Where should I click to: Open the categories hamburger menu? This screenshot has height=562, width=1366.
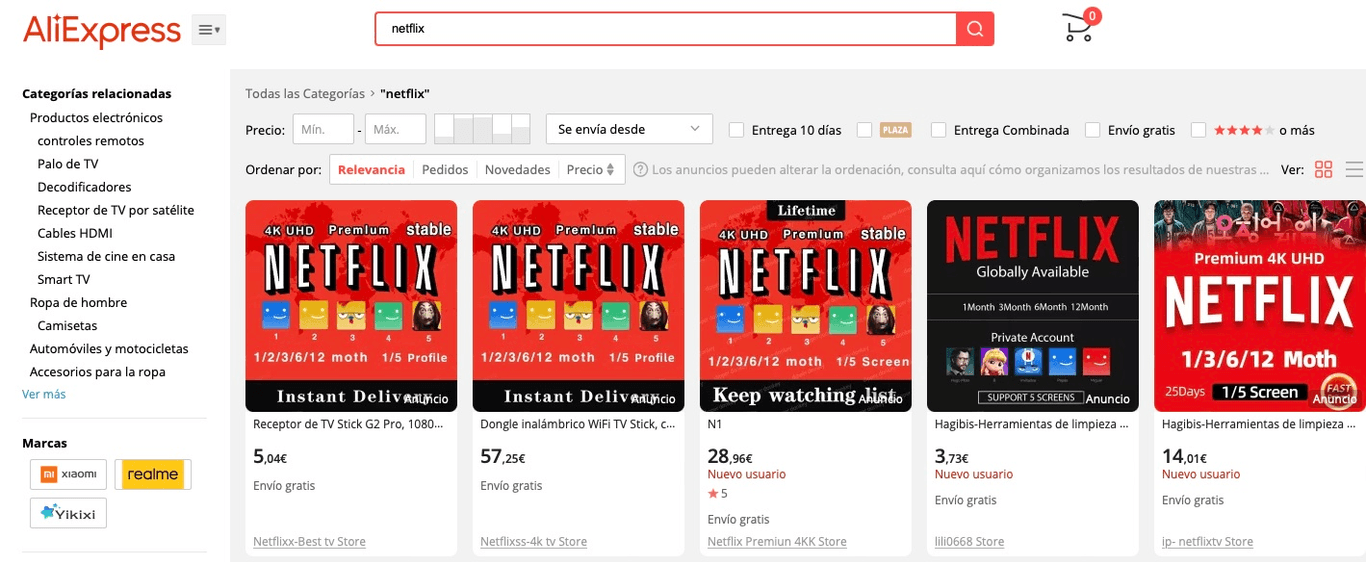209,30
